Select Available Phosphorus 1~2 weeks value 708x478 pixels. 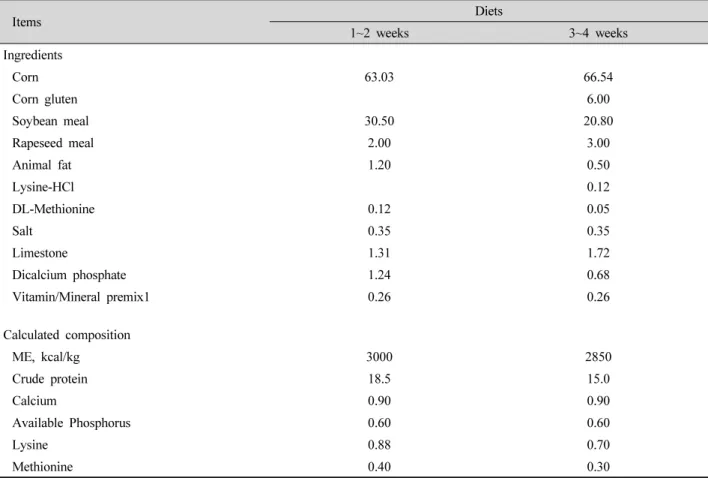(379, 423)
